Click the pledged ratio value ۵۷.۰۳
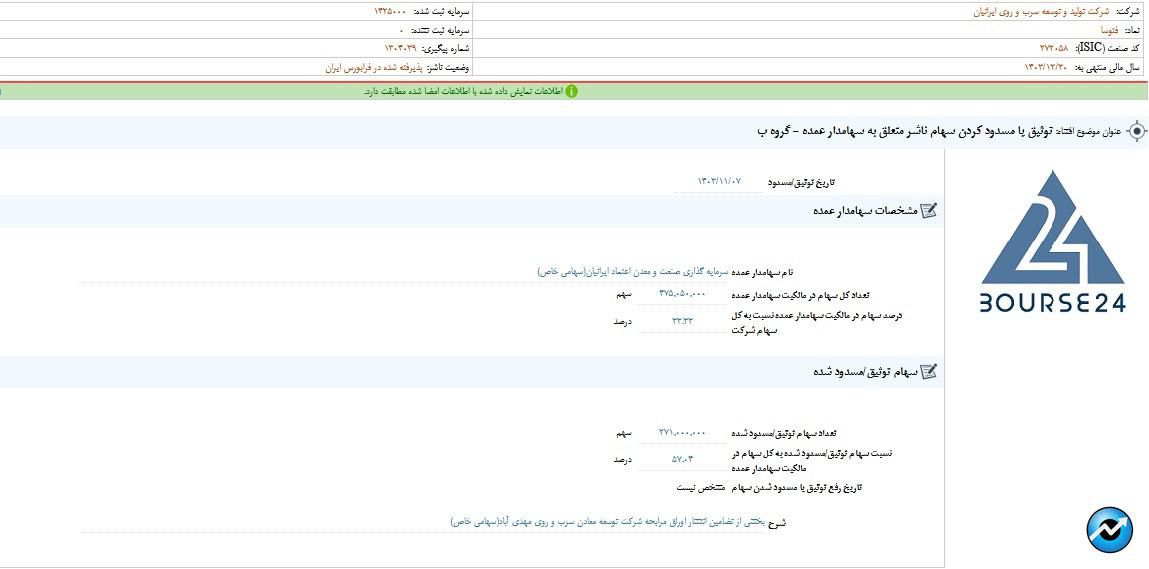The image size is (1149, 569). tap(682, 459)
